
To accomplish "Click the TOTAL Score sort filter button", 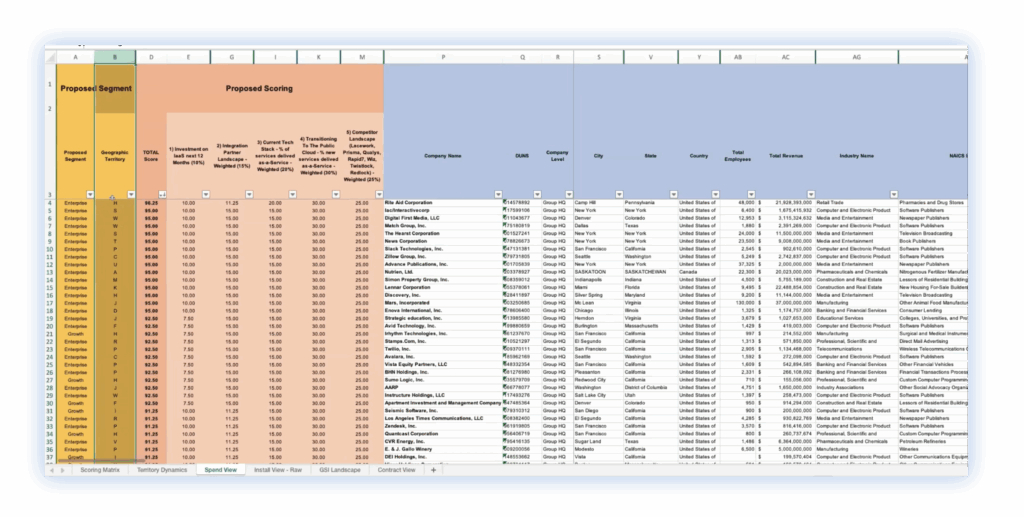I will (162, 194).
